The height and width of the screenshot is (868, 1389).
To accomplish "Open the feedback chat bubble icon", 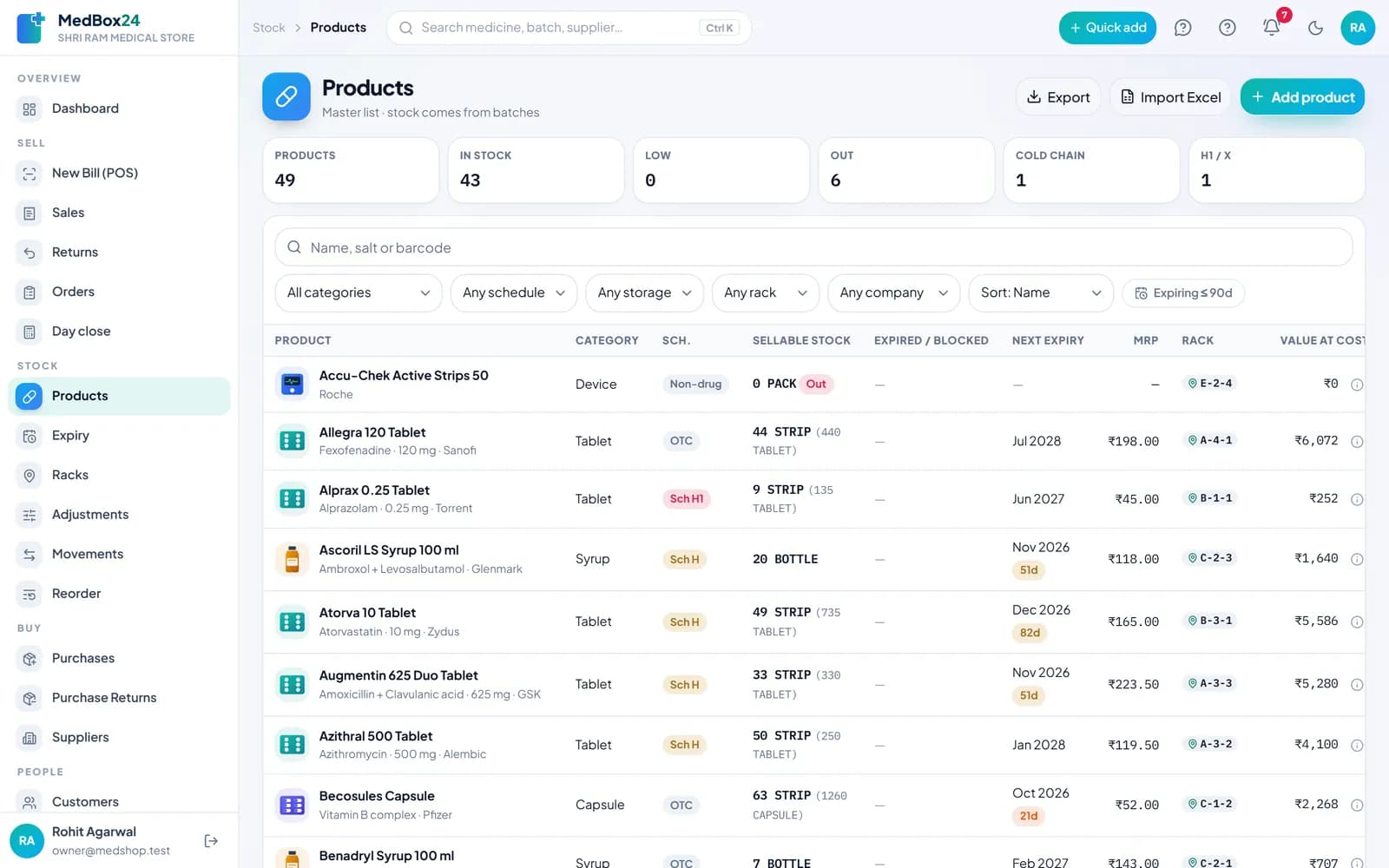I will (1182, 28).
